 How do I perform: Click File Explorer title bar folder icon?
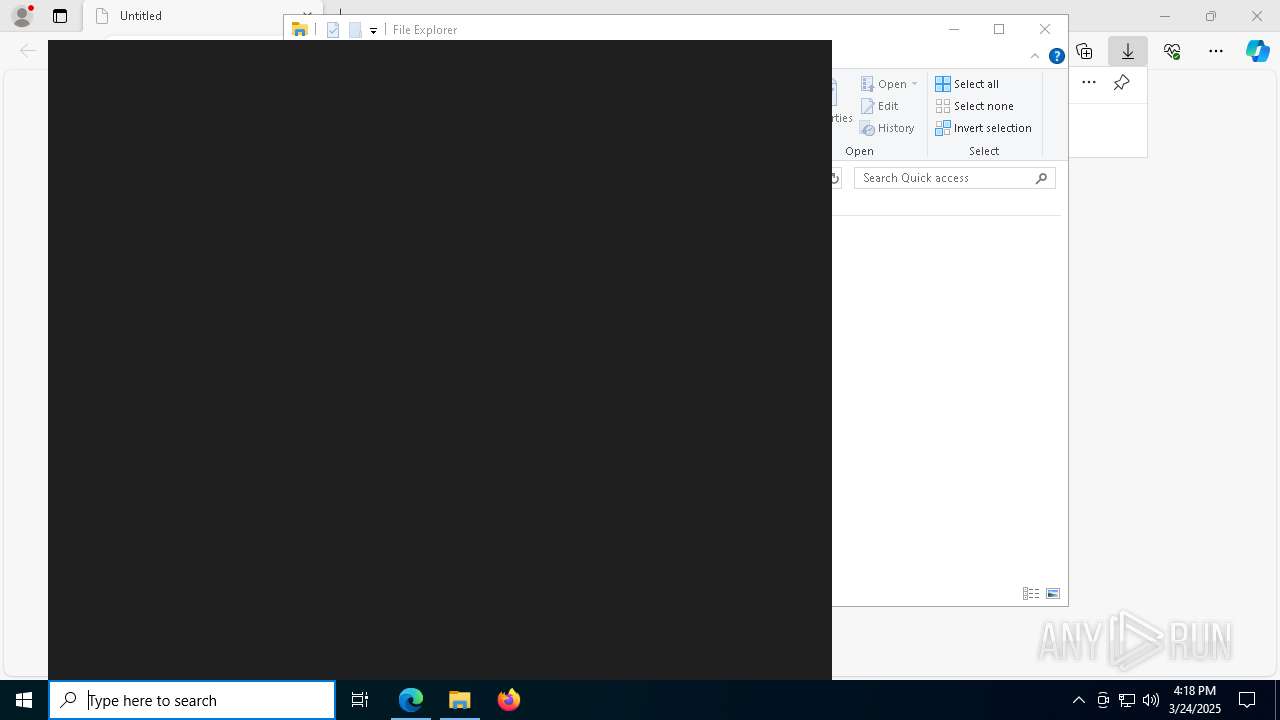tap(299, 30)
